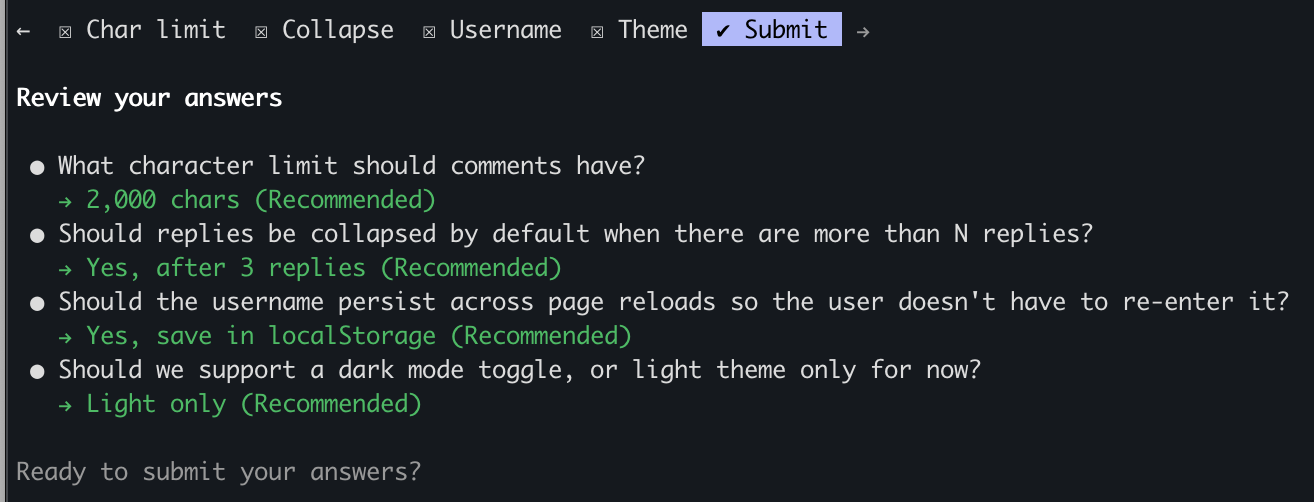Click the '2,000 chars (Recommended)' answer
Screen dimensions: 1314x502
(260, 200)
